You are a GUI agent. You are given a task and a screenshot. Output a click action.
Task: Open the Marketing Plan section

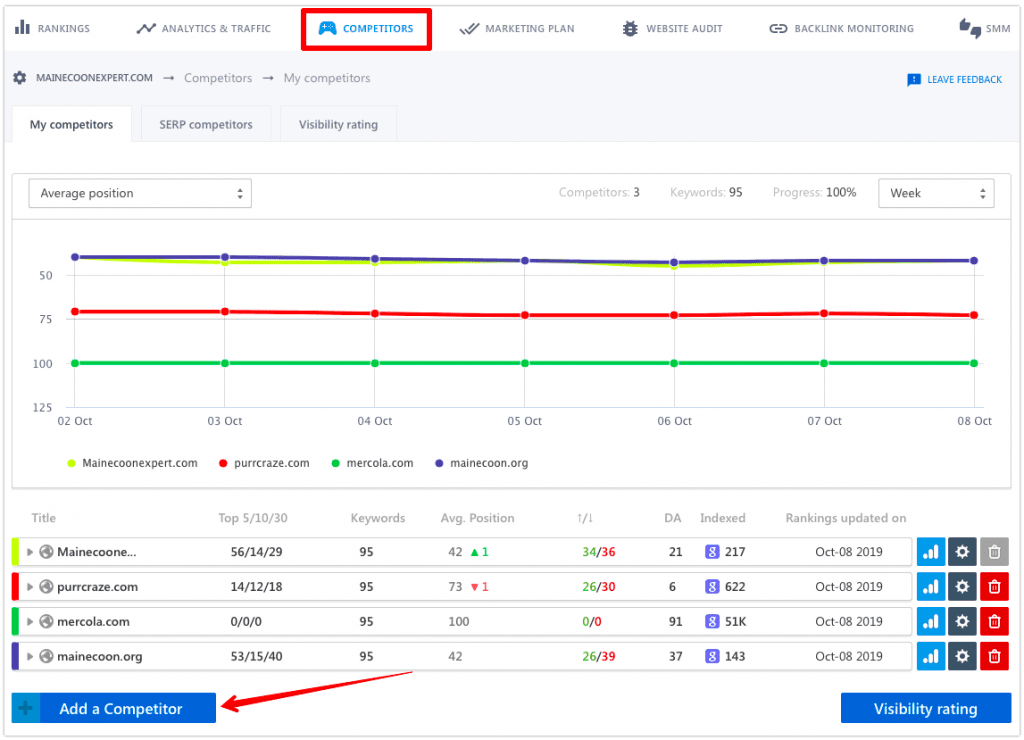[x=517, y=29]
